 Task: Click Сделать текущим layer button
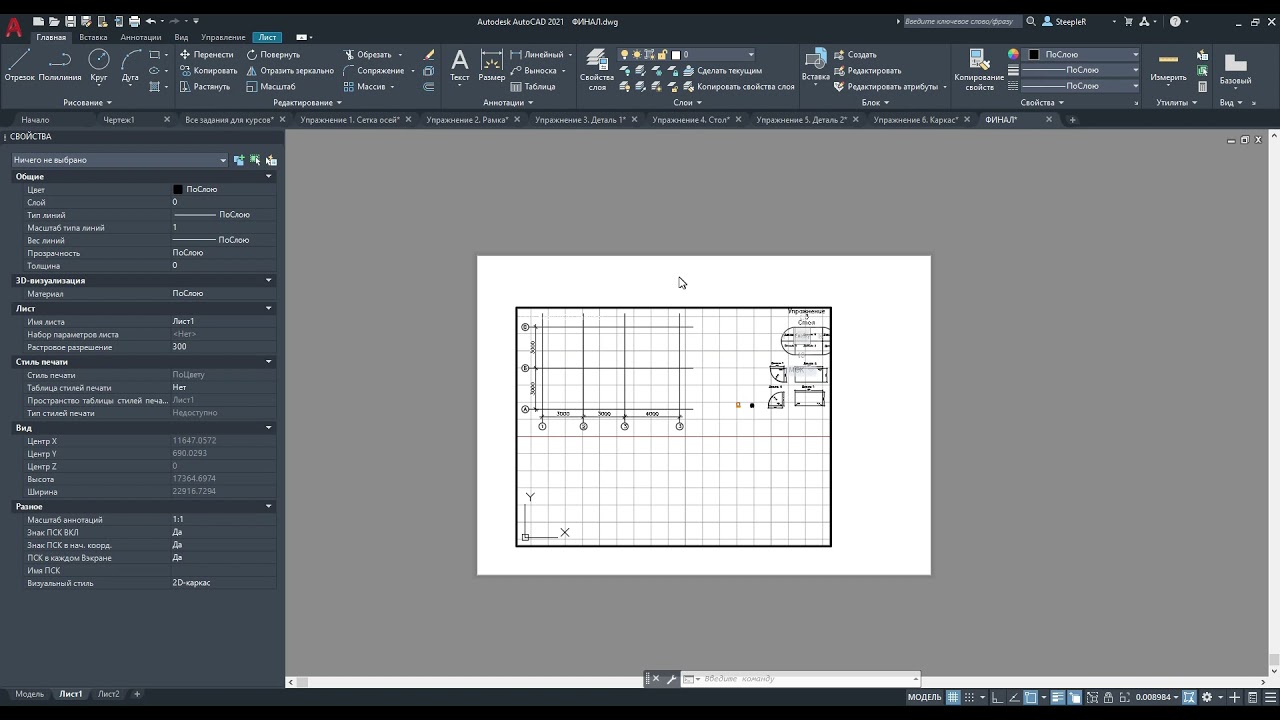click(722, 71)
